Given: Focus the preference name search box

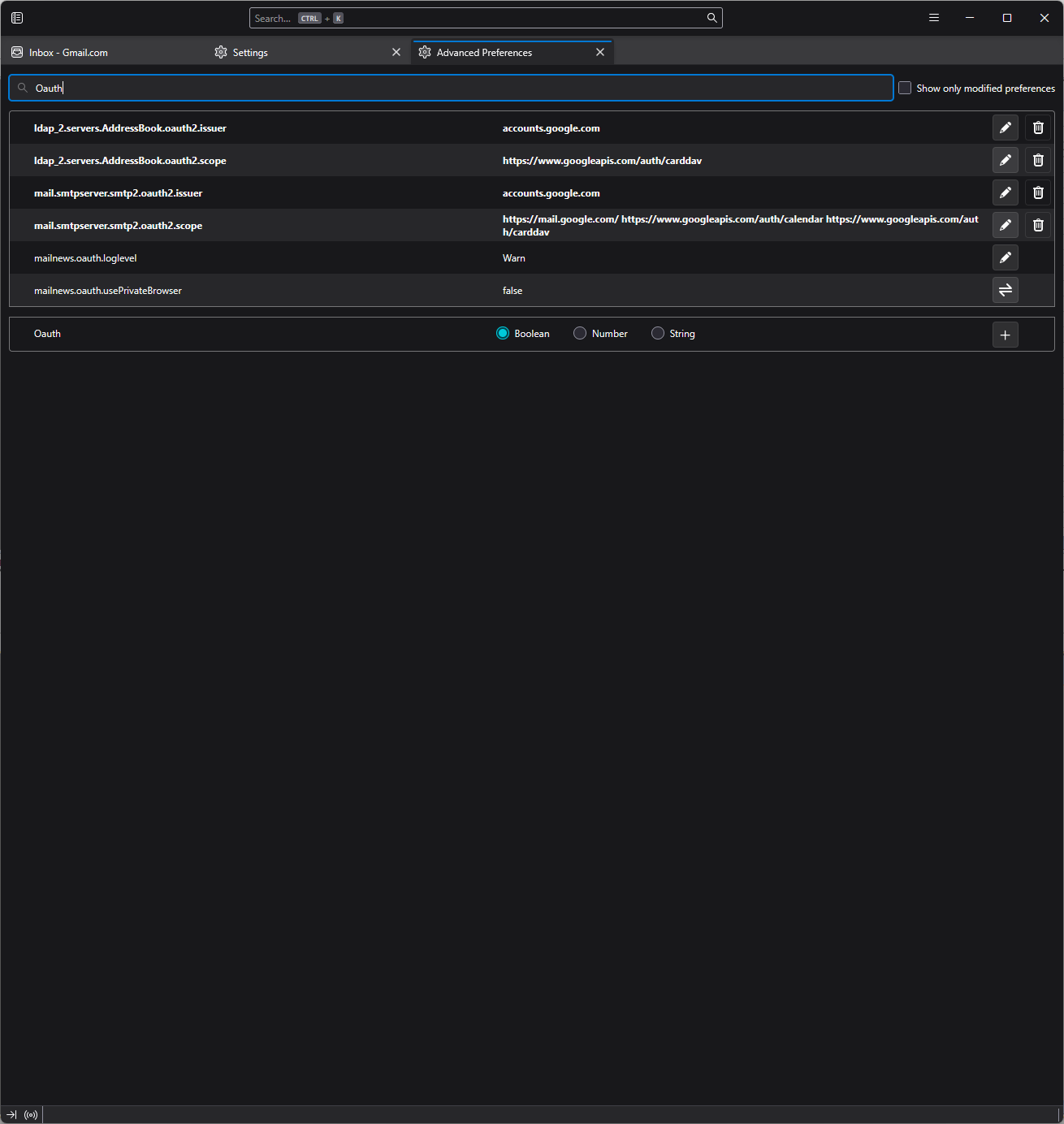Looking at the screenshot, I should (451, 88).
